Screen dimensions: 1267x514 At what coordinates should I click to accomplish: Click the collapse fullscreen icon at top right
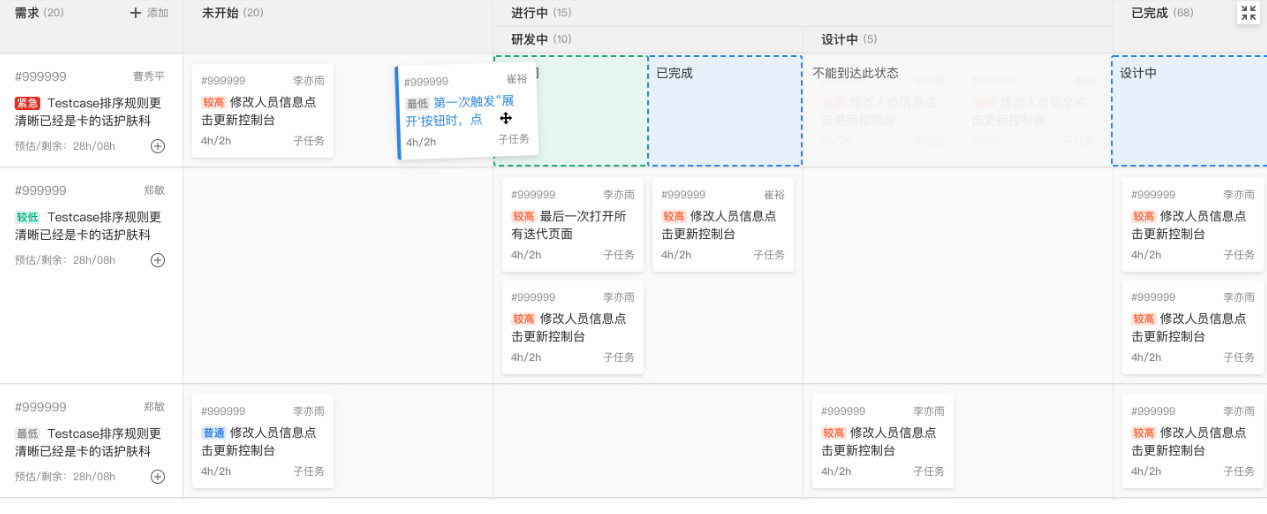tap(1248, 13)
